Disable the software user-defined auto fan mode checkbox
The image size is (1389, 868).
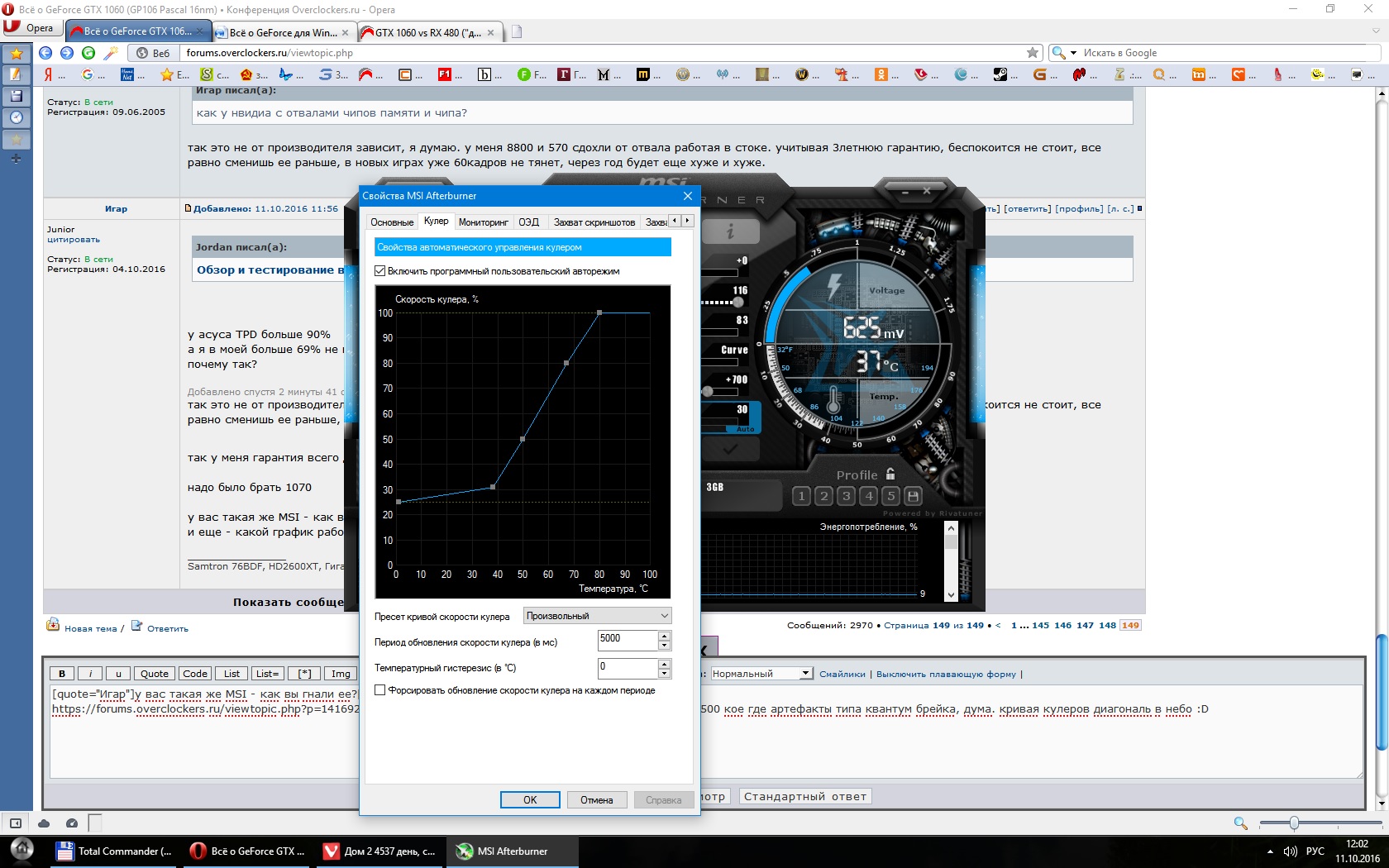click(380, 271)
